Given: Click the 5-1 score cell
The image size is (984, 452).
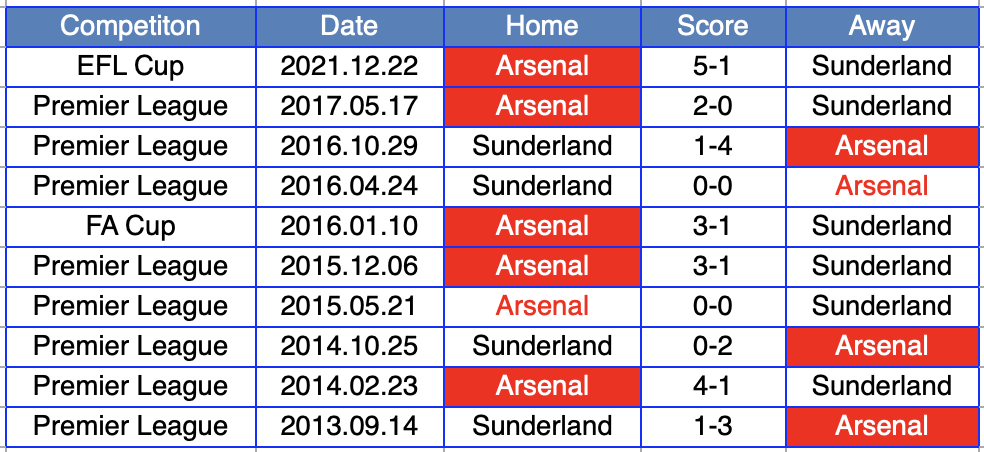Looking at the screenshot, I should 712,66.
